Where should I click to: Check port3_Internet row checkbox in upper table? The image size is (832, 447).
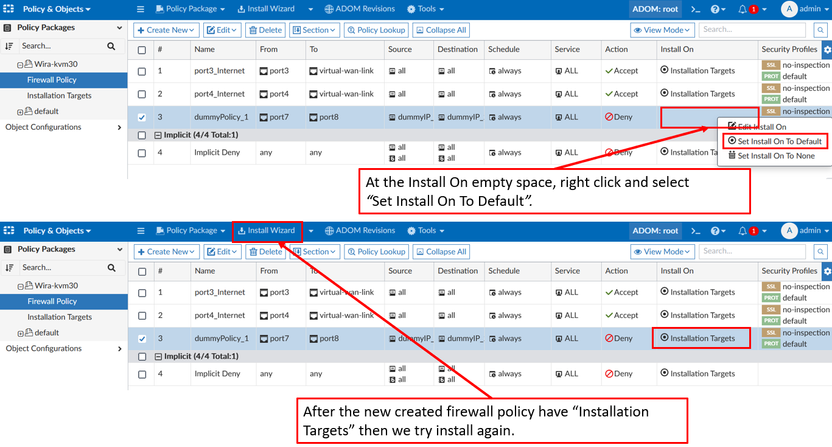pyautogui.click(x=142, y=71)
